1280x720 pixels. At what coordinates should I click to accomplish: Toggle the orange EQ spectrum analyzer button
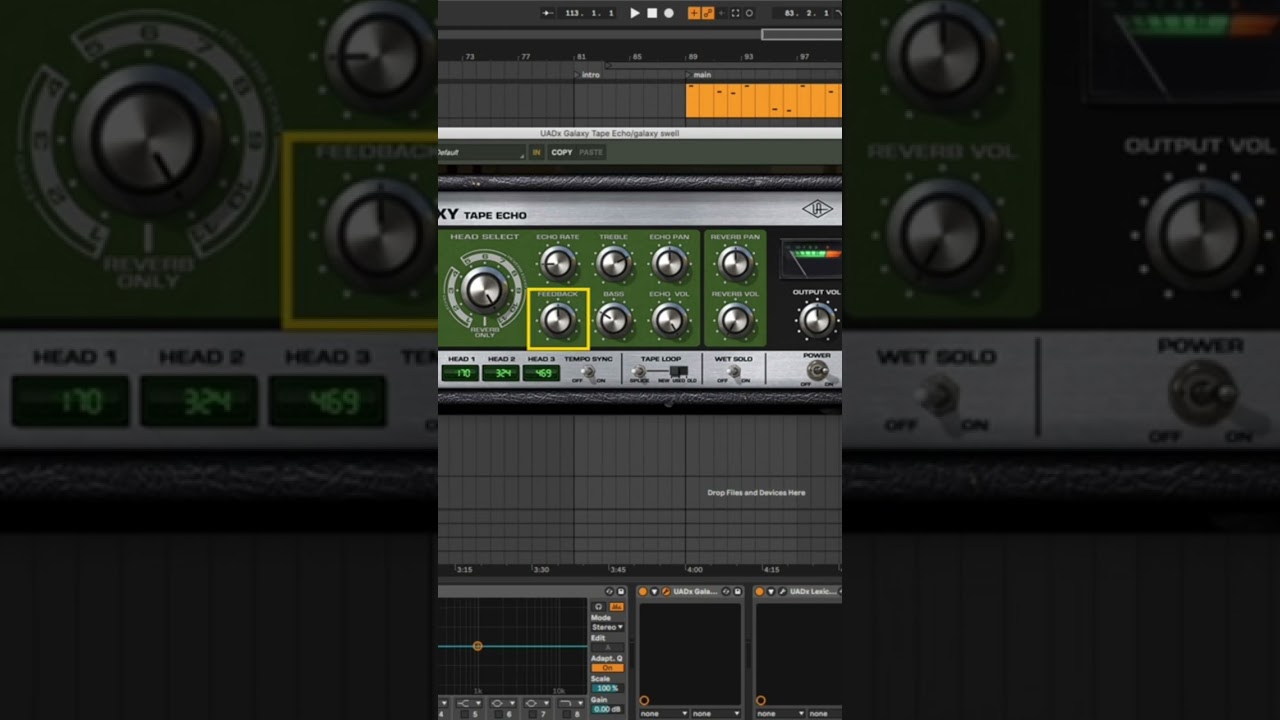point(617,607)
